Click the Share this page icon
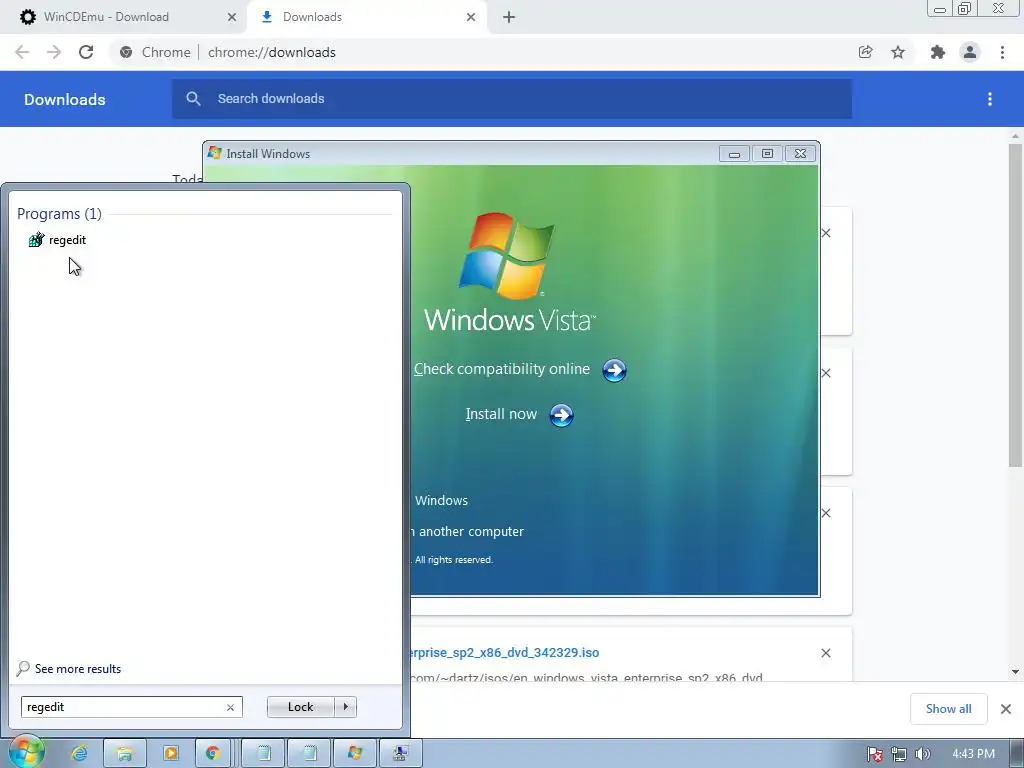Image resolution: width=1024 pixels, height=768 pixels. (x=865, y=52)
